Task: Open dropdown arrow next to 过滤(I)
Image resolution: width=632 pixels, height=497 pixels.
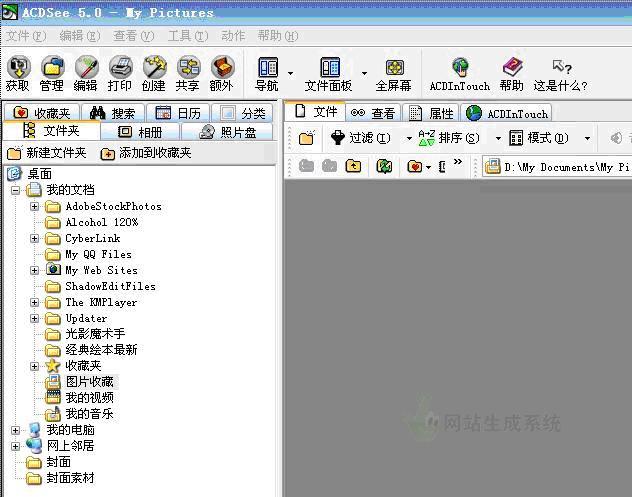Action: tap(409, 139)
